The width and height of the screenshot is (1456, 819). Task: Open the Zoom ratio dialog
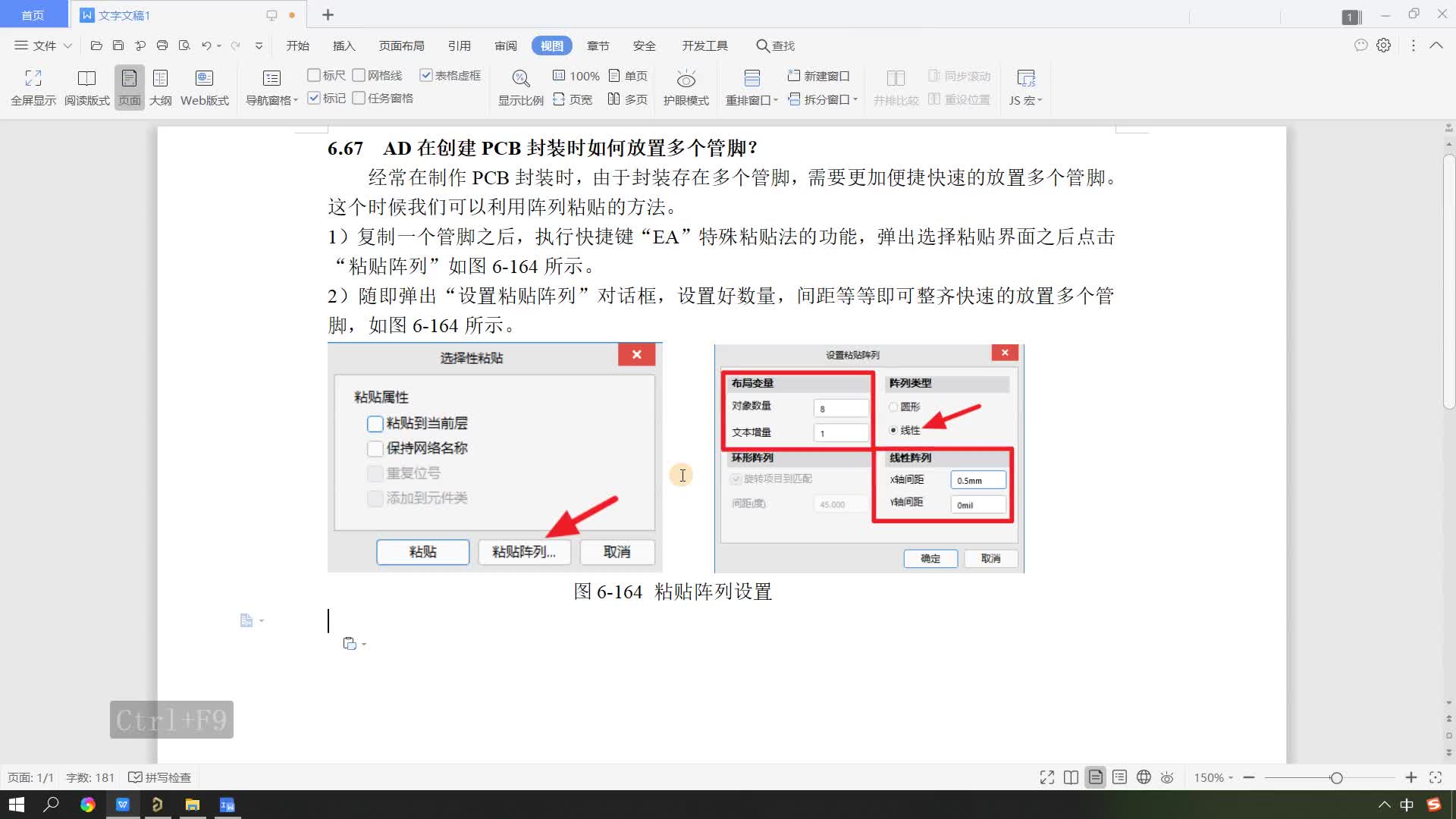click(x=520, y=78)
